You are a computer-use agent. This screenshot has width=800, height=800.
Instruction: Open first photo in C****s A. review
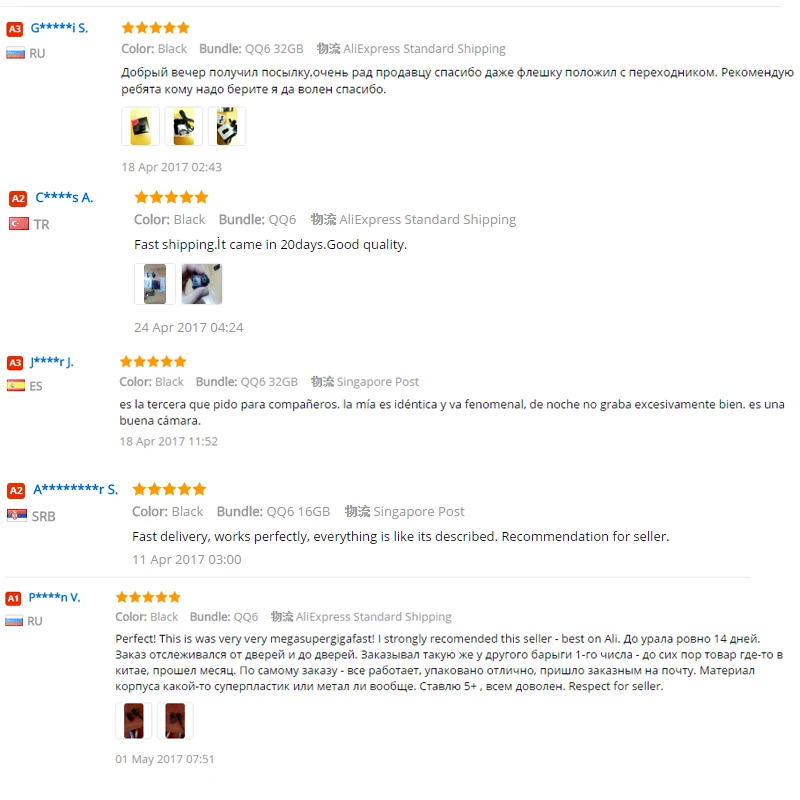[x=155, y=284]
